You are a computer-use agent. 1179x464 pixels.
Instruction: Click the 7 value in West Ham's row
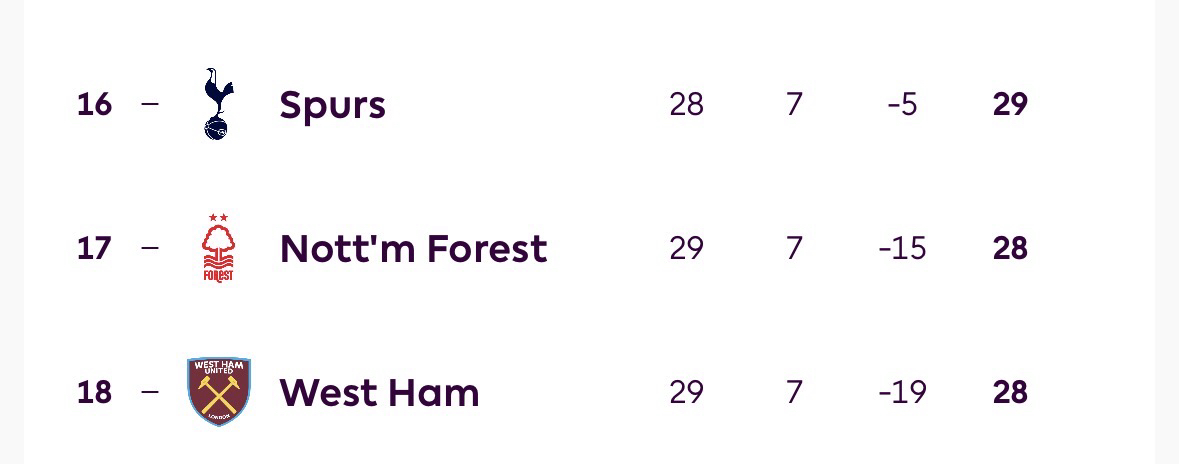coord(794,392)
